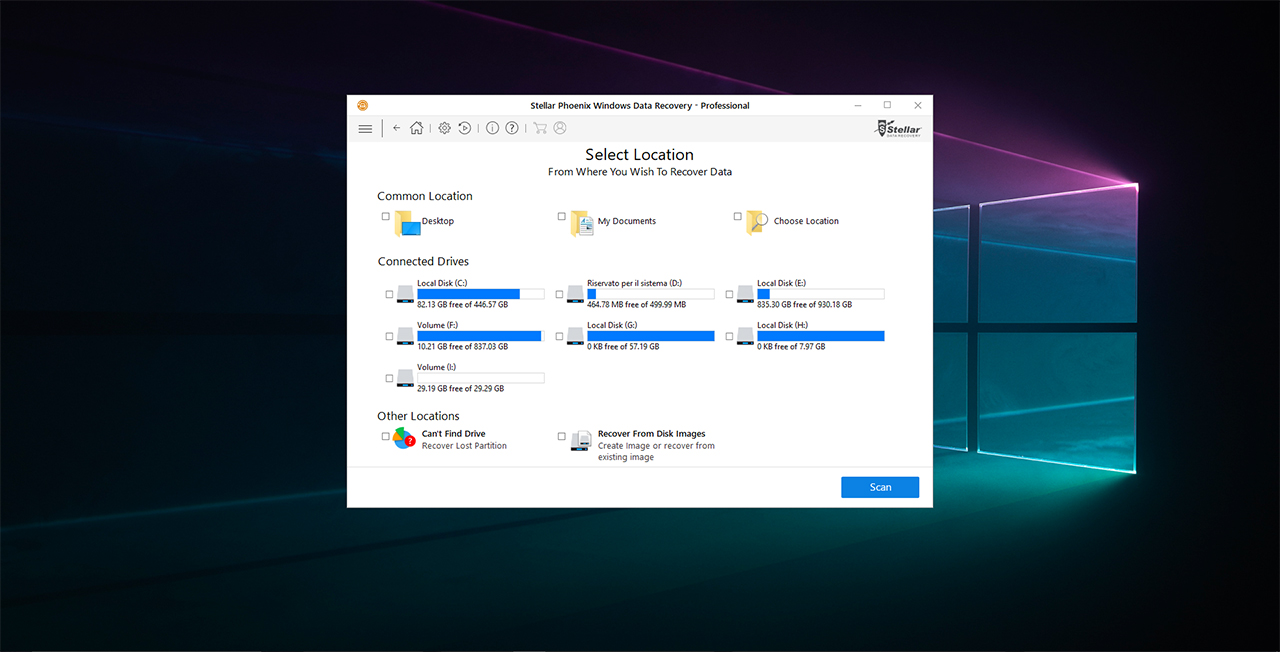The image size is (1280, 652).
Task: Click the Volume (I:) usage bar
Action: [x=481, y=378]
